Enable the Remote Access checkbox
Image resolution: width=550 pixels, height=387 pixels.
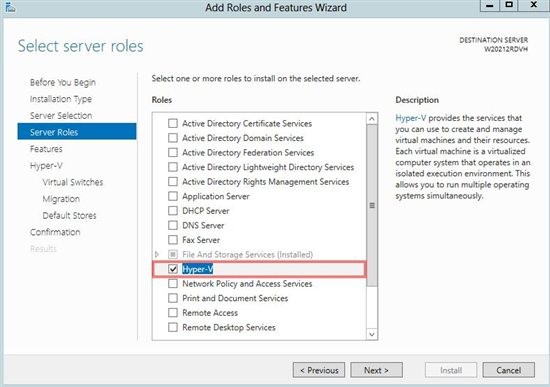point(173,313)
